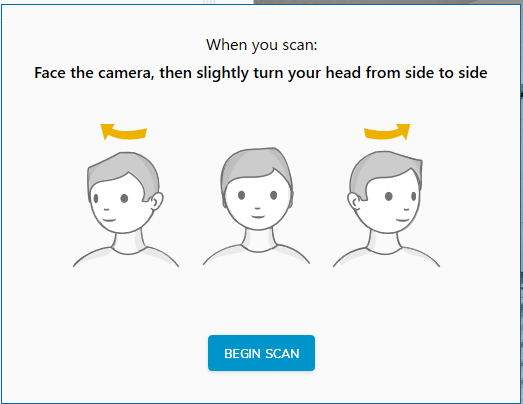Click the hair of the figure under the left-pointing arrow
The image size is (523, 404).
tap(120, 170)
